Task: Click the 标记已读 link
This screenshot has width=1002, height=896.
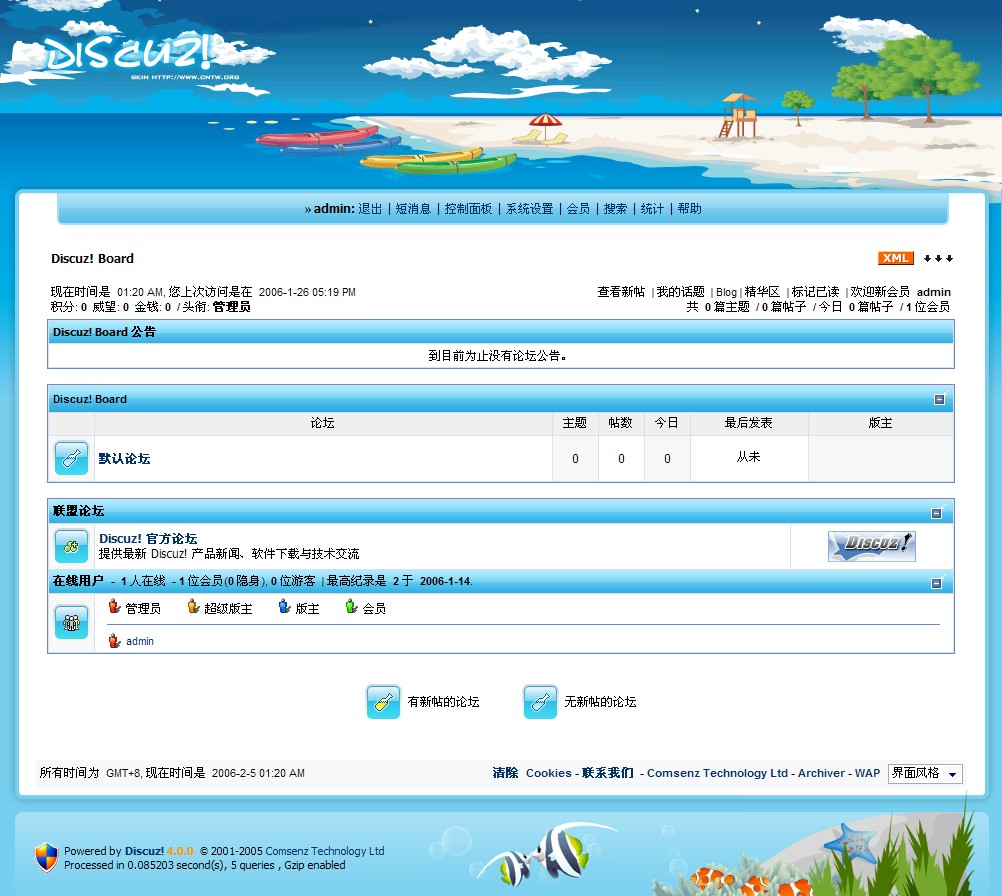Action: click(815, 292)
